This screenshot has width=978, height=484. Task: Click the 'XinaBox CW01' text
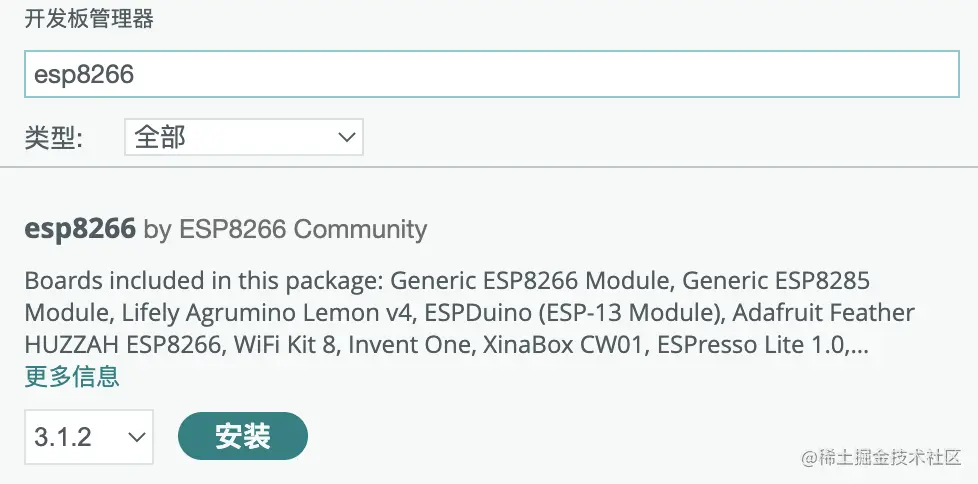[x=562, y=344]
